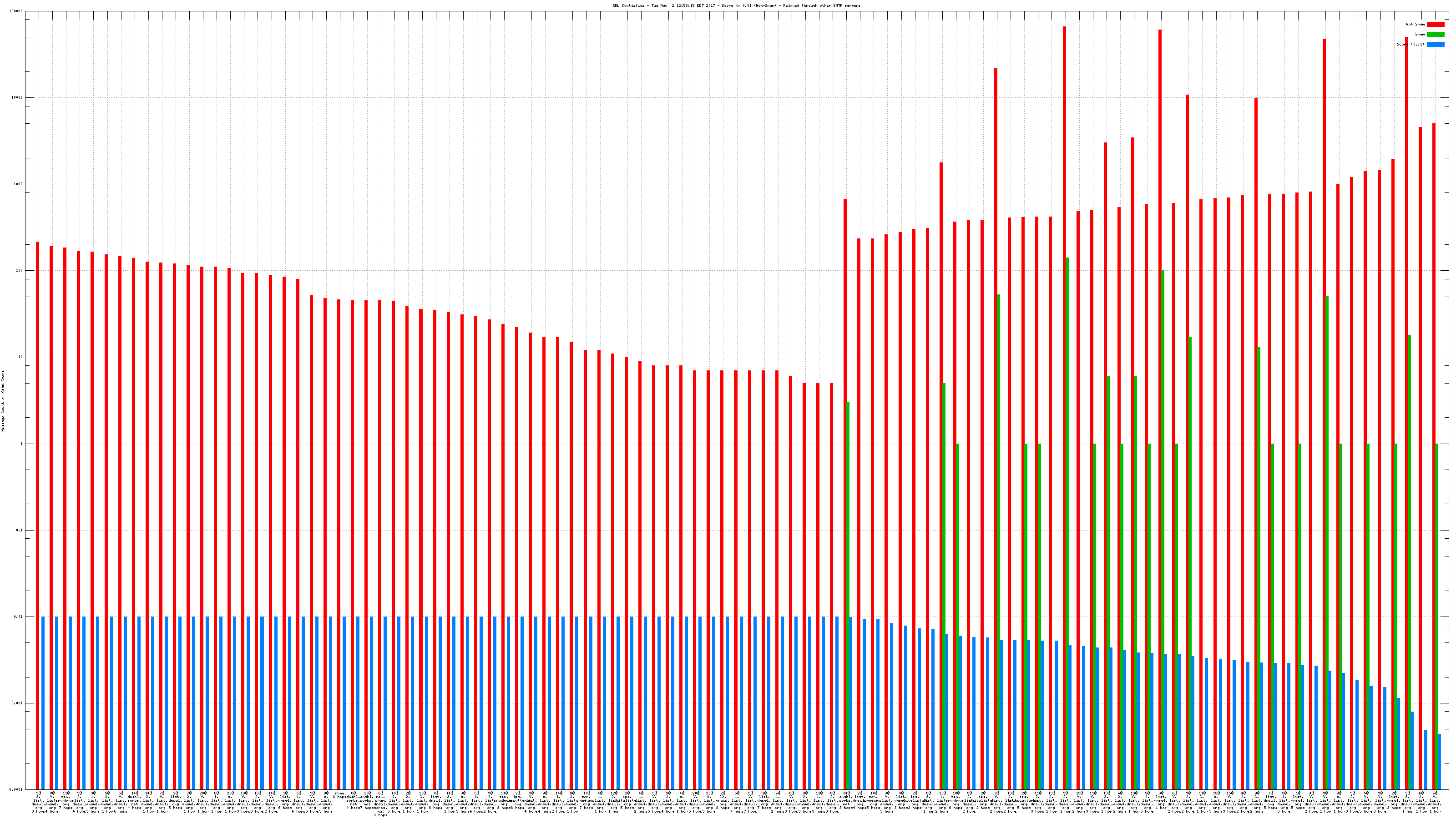1456x819 pixels.
Task: Click the leftmost blue Score bar
Action: pos(43,701)
